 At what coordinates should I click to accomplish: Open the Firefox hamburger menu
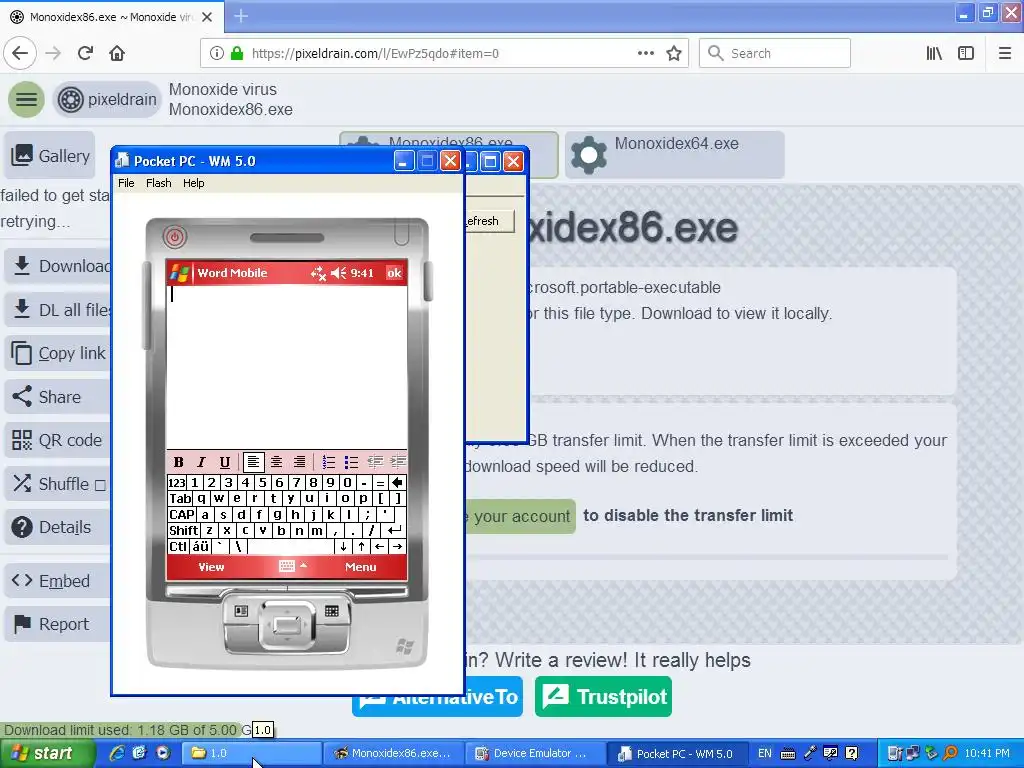[x=1005, y=53]
